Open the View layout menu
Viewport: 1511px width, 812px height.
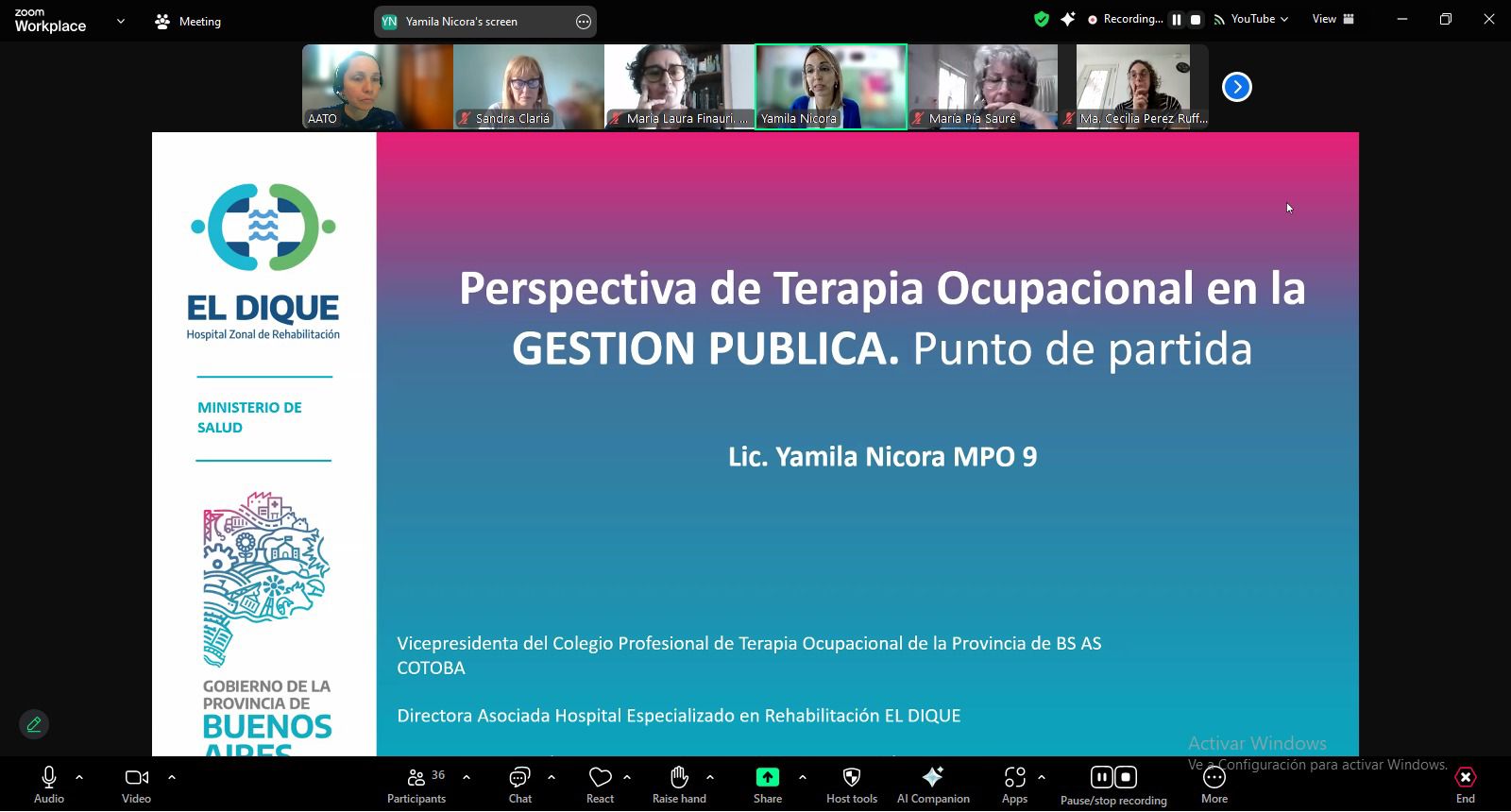tap(1333, 19)
